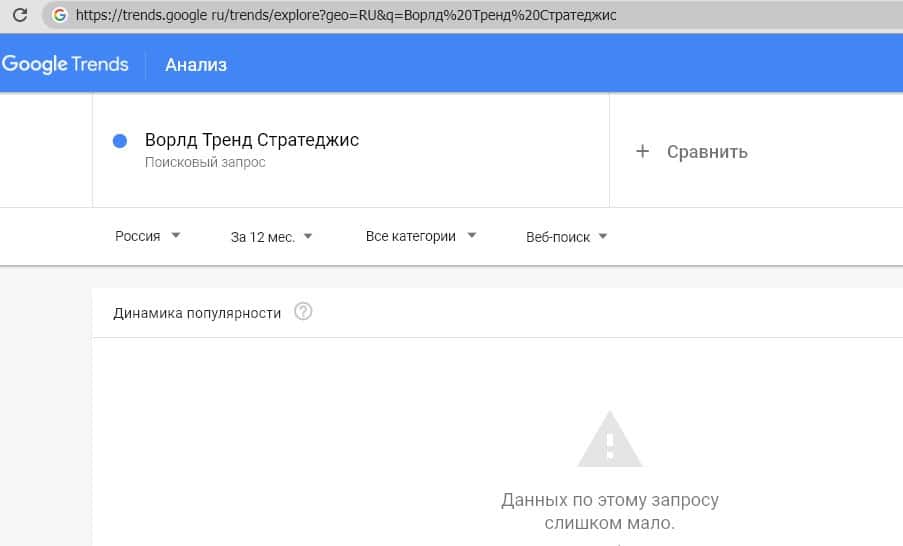Click the Google site icon in address bar
Viewport: 903px width, 546px height.
(x=60, y=15)
